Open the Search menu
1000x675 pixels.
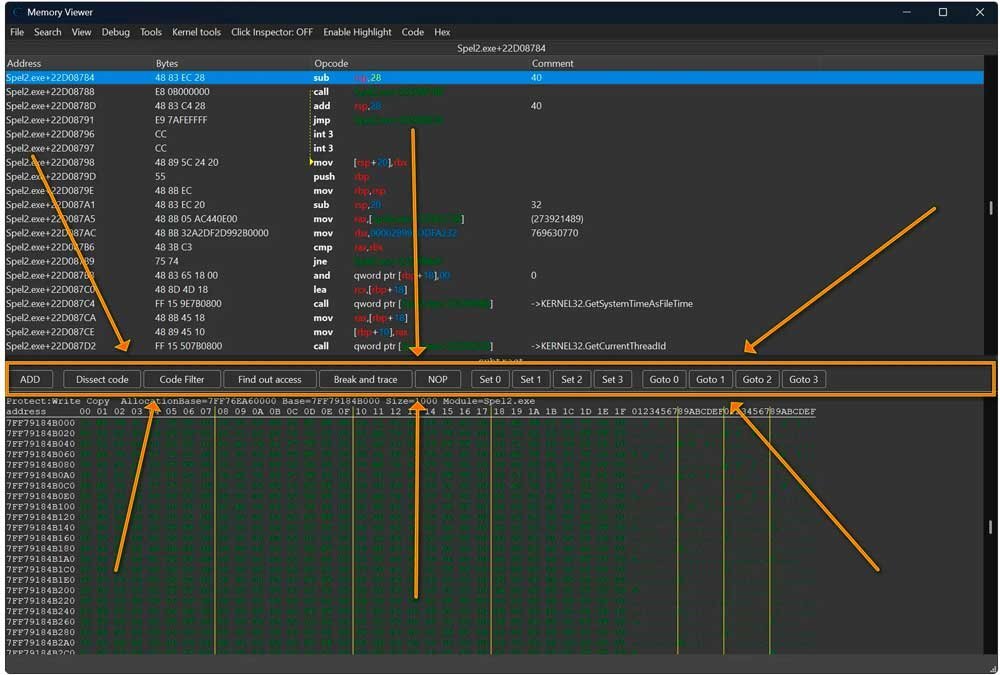48,32
